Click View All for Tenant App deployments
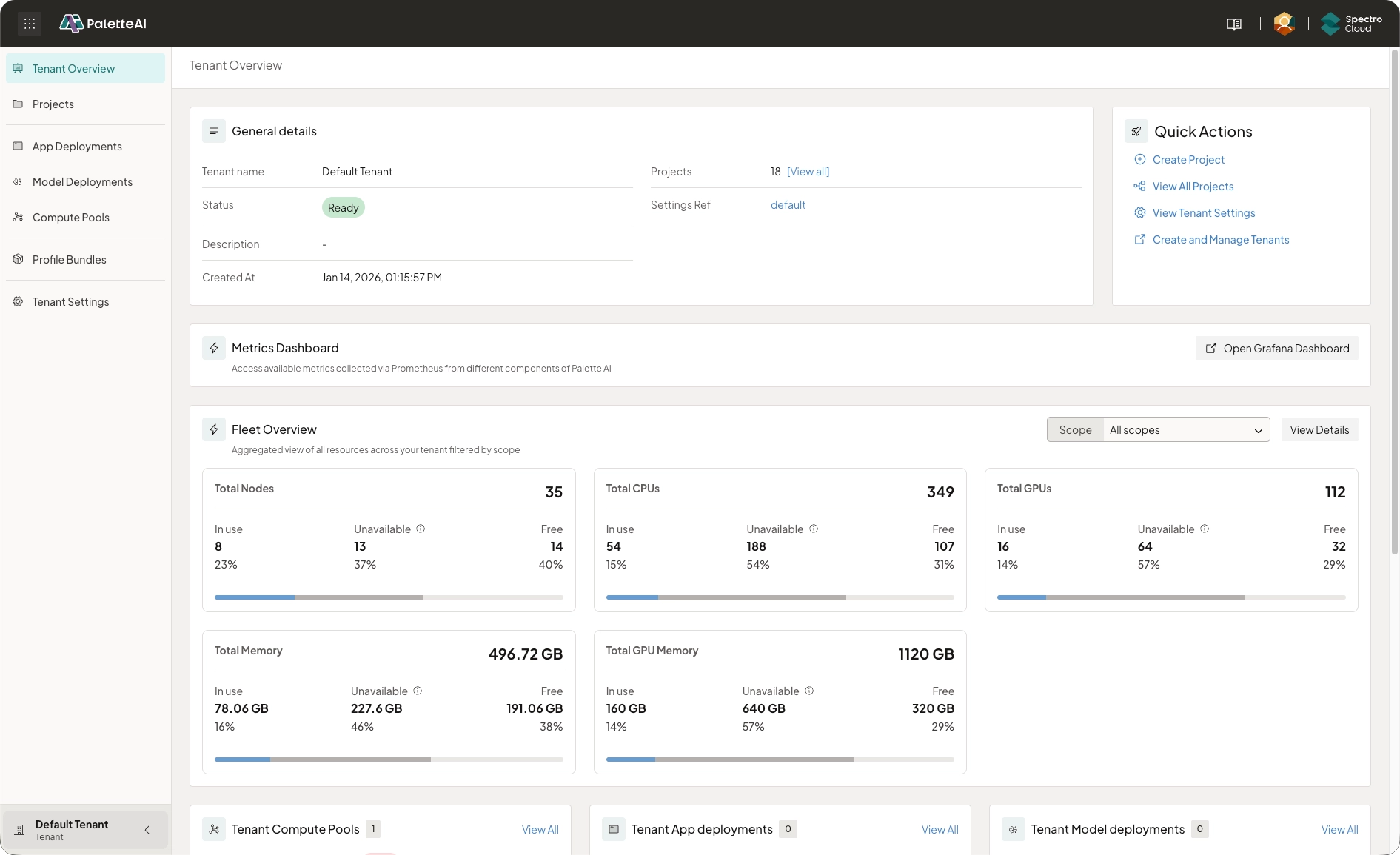1400x855 pixels. (940, 829)
